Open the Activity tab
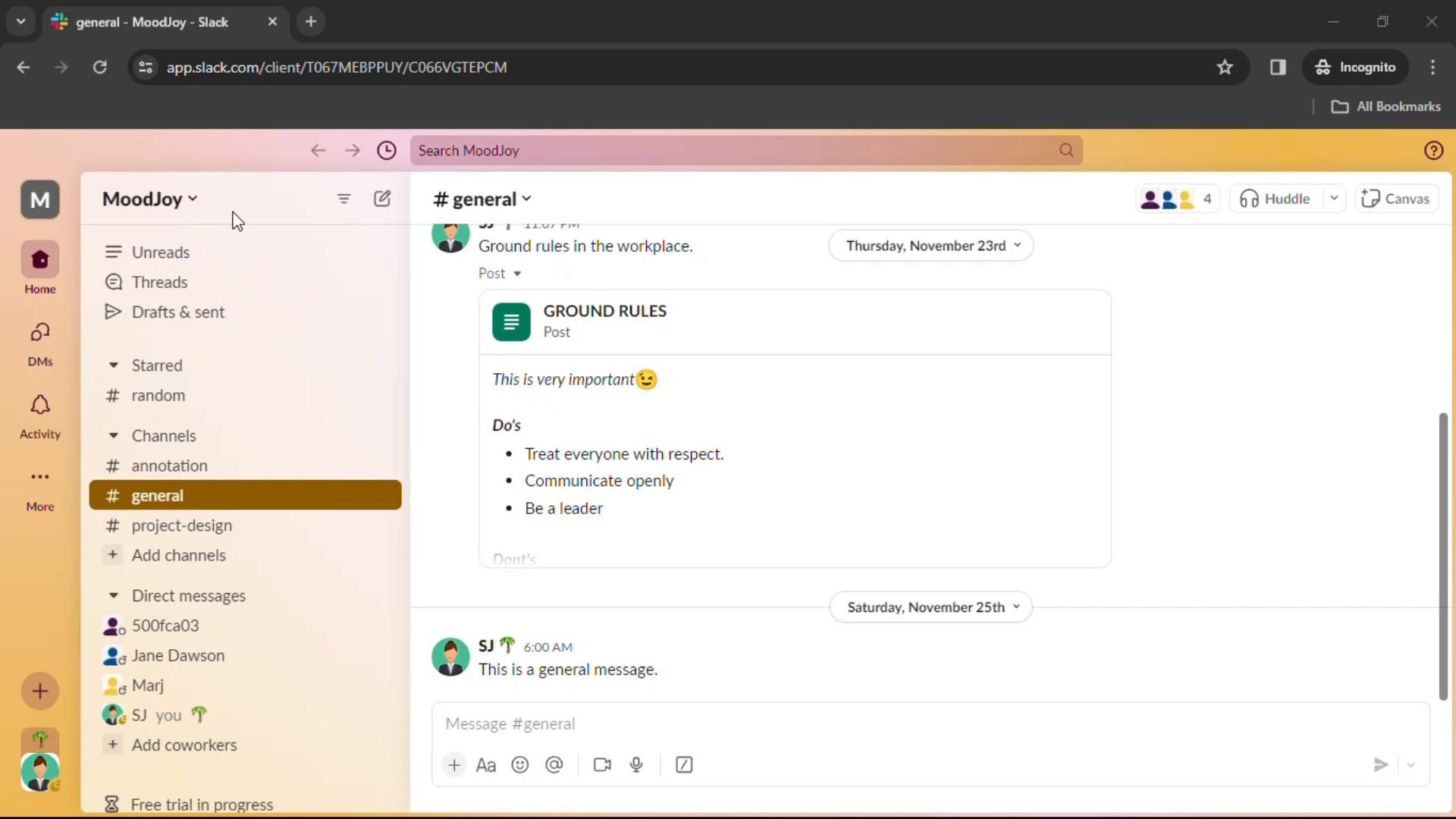The width and height of the screenshot is (1456, 819). tap(39, 416)
